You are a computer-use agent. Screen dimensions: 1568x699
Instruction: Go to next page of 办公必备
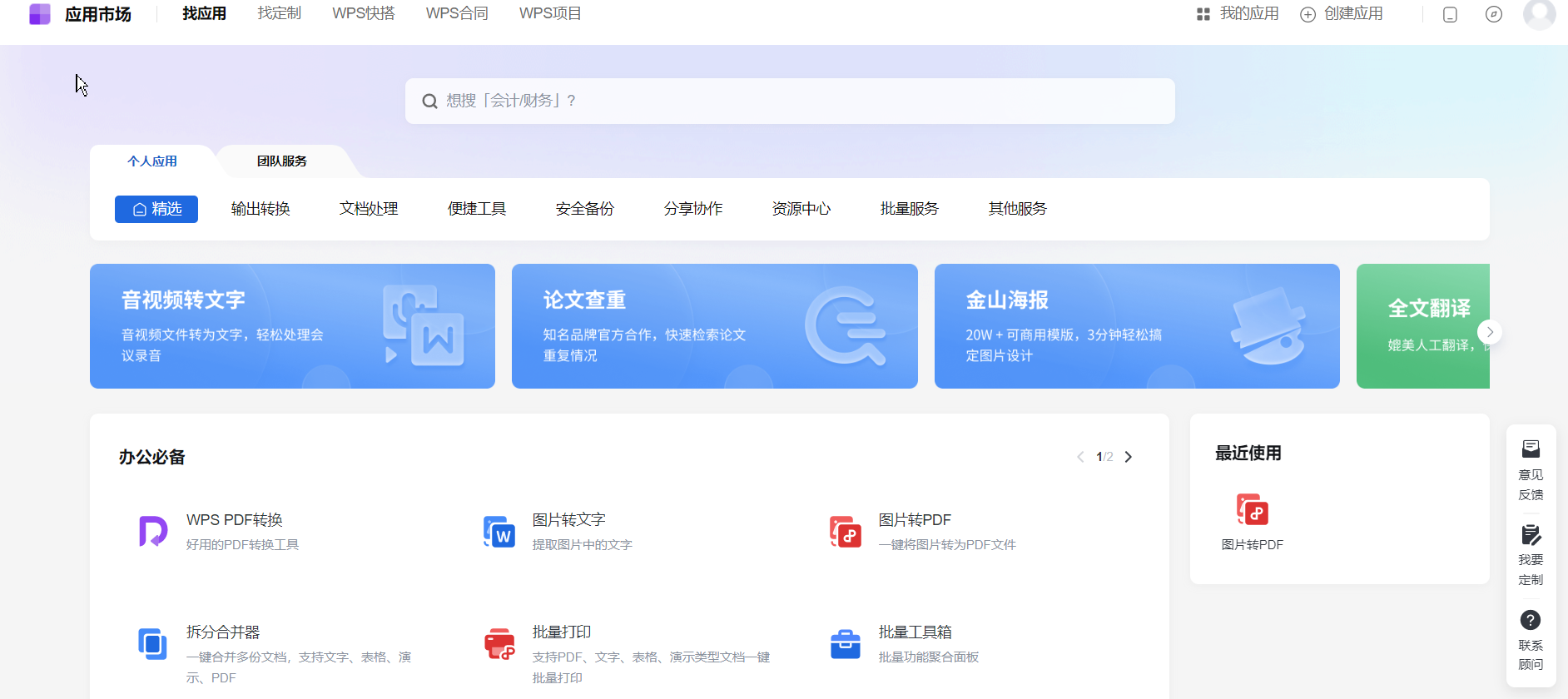1129,457
